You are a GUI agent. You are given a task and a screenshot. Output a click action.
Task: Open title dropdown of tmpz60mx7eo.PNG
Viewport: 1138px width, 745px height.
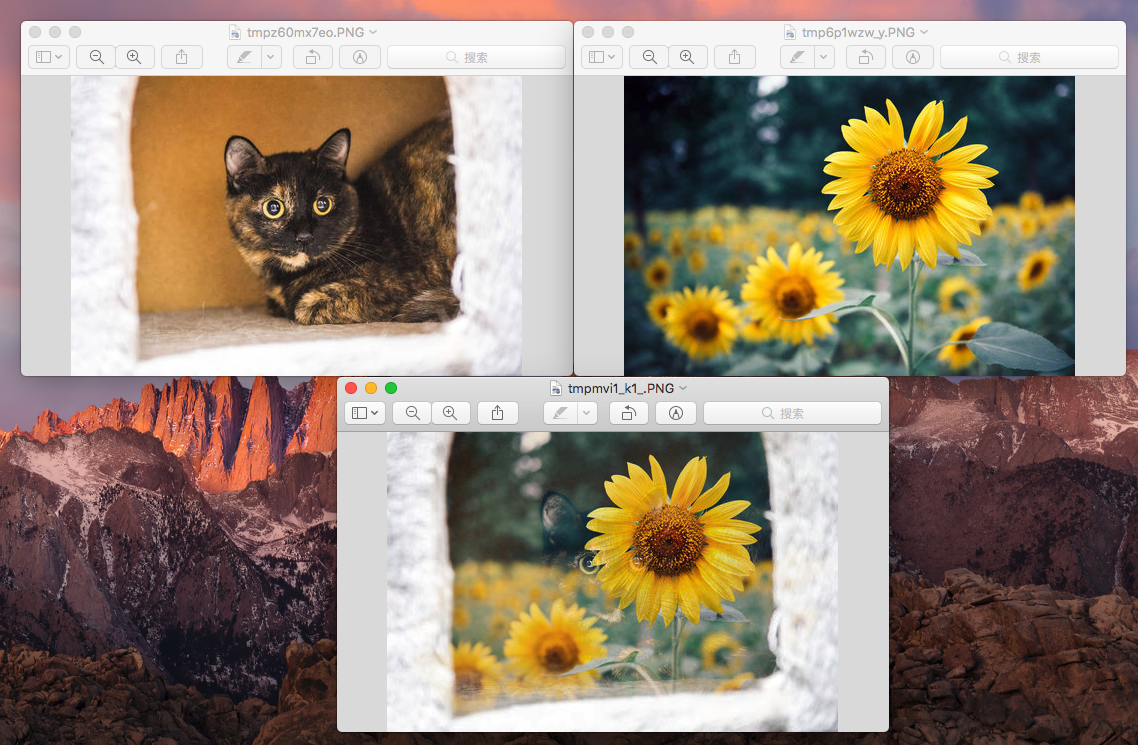(x=373, y=32)
